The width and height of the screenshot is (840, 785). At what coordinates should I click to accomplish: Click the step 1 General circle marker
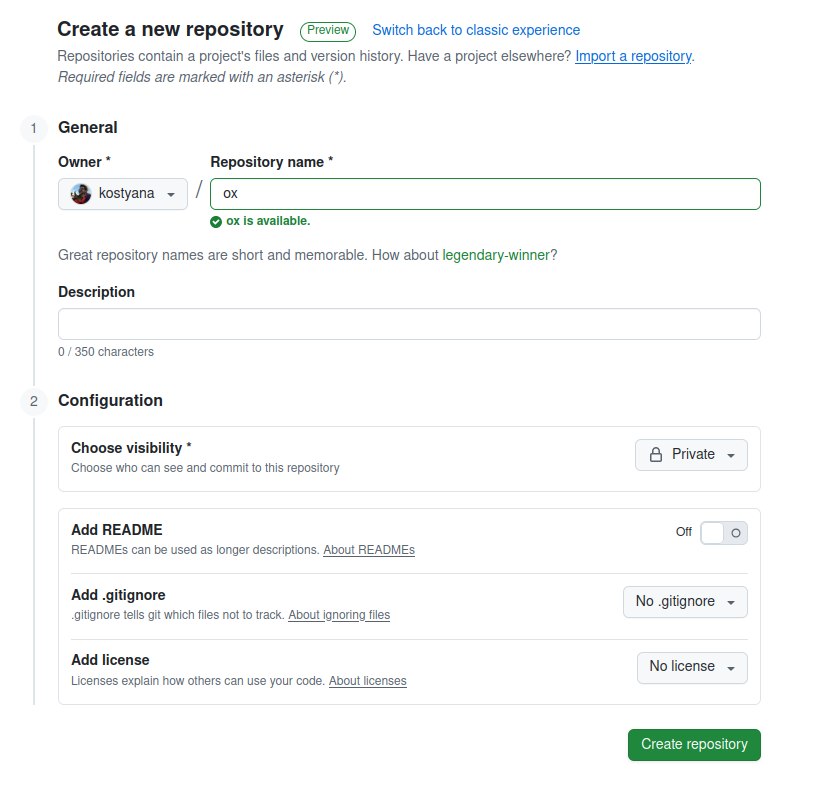coord(33,128)
